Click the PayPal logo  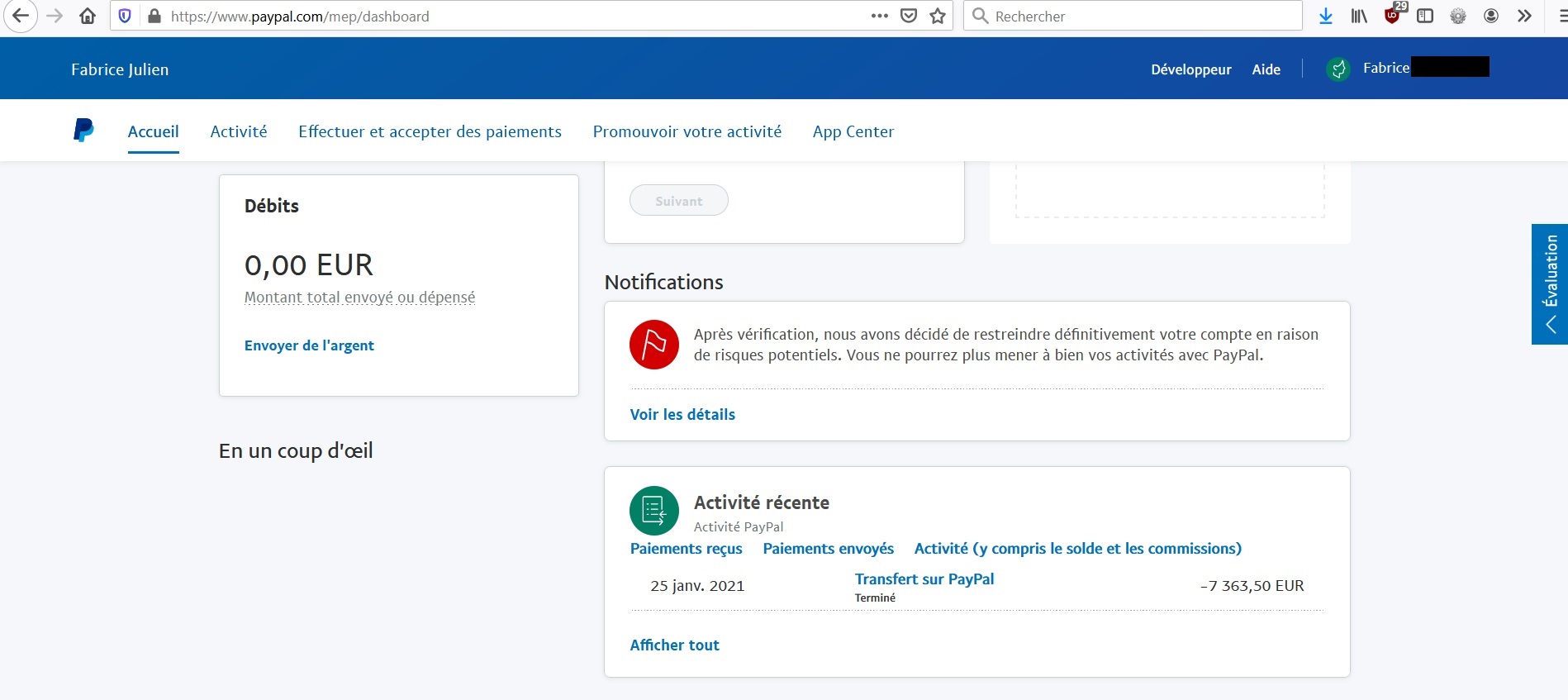tap(83, 131)
